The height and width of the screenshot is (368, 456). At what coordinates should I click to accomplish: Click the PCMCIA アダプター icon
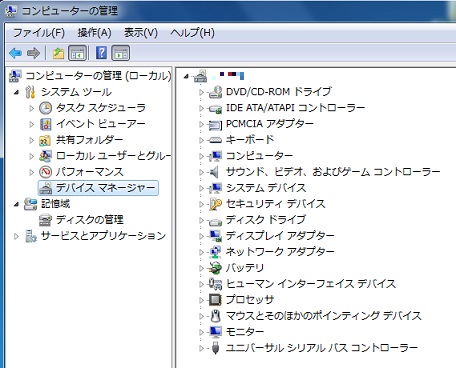click(215, 125)
